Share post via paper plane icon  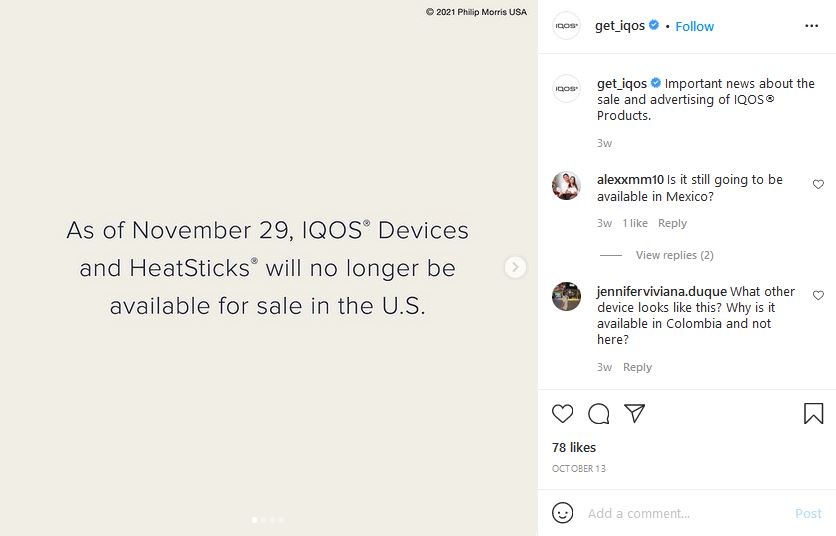634,413
